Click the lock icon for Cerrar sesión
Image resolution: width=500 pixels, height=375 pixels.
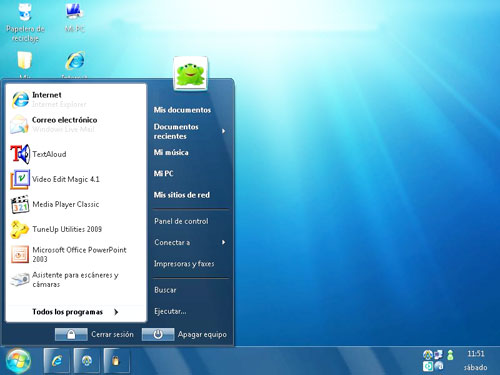[71, 334]
